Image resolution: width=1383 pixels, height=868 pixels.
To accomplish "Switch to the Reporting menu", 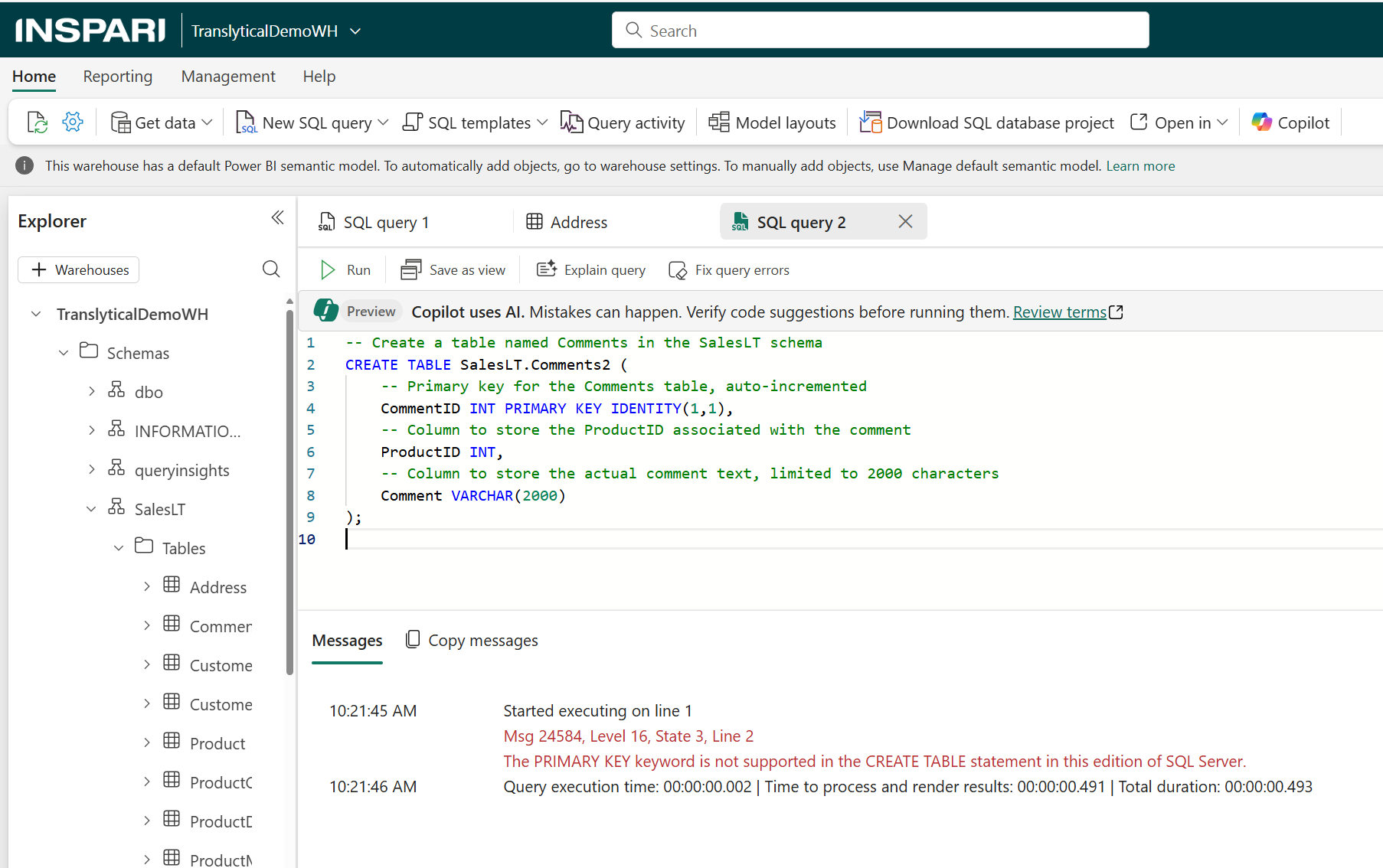I will click(x=117, y=77).
